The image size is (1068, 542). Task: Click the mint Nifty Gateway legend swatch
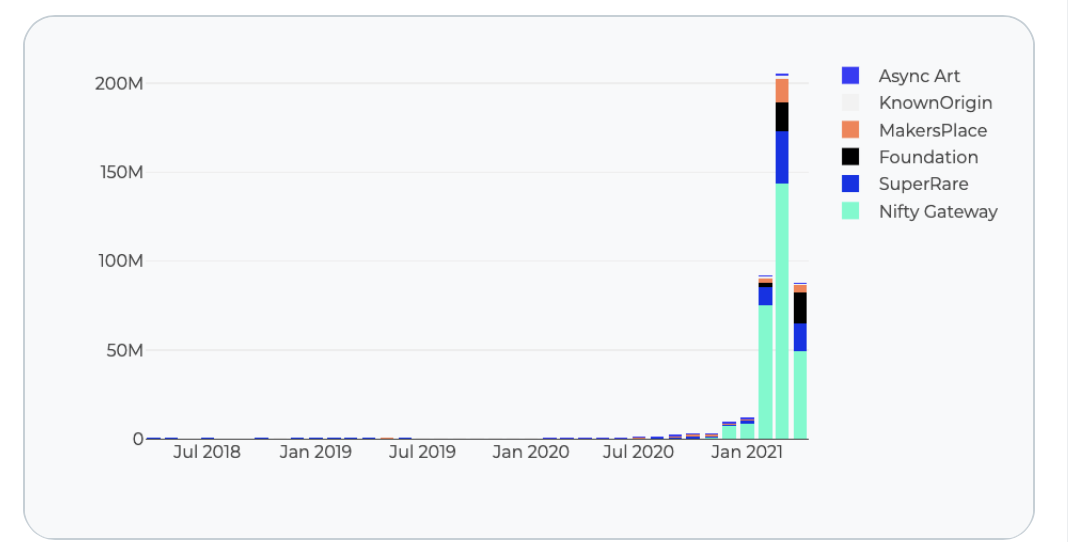(x=850, y=211)
